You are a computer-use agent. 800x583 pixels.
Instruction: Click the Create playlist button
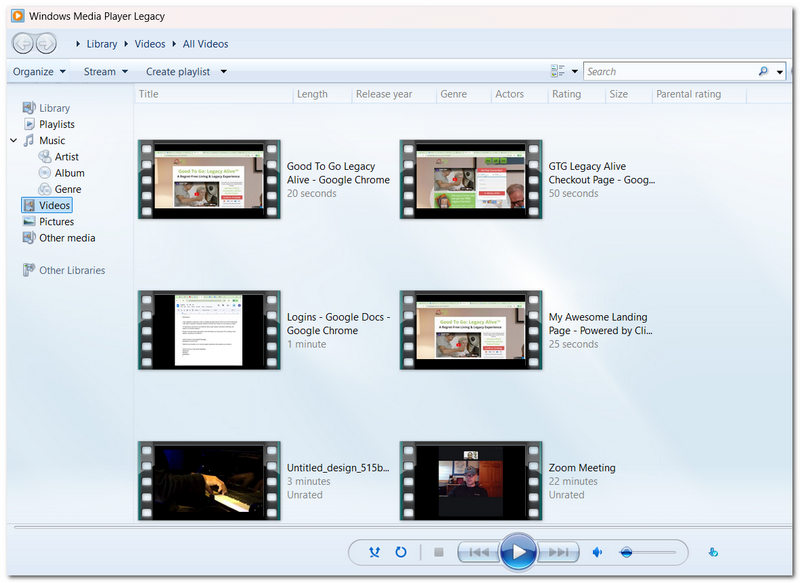[178, 71]
